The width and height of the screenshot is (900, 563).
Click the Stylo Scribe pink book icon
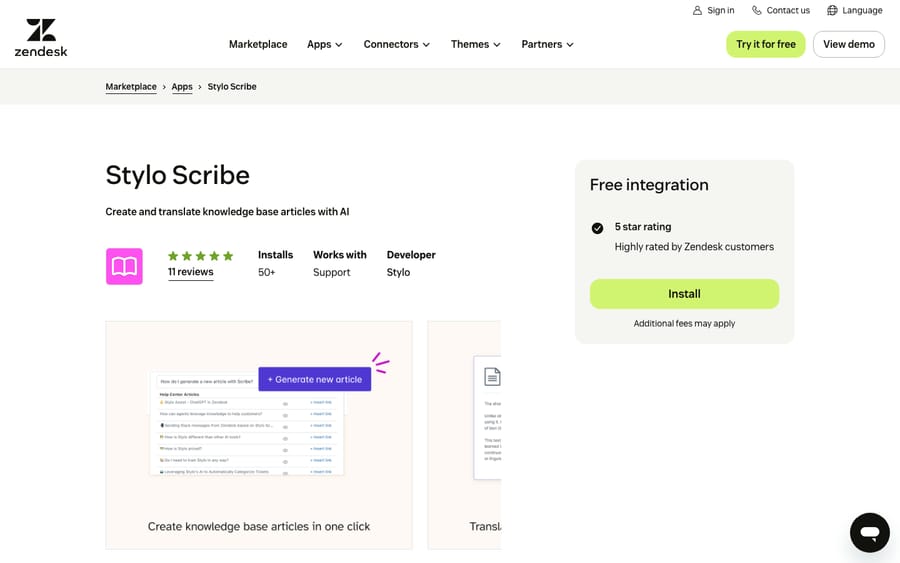(124, 266)
